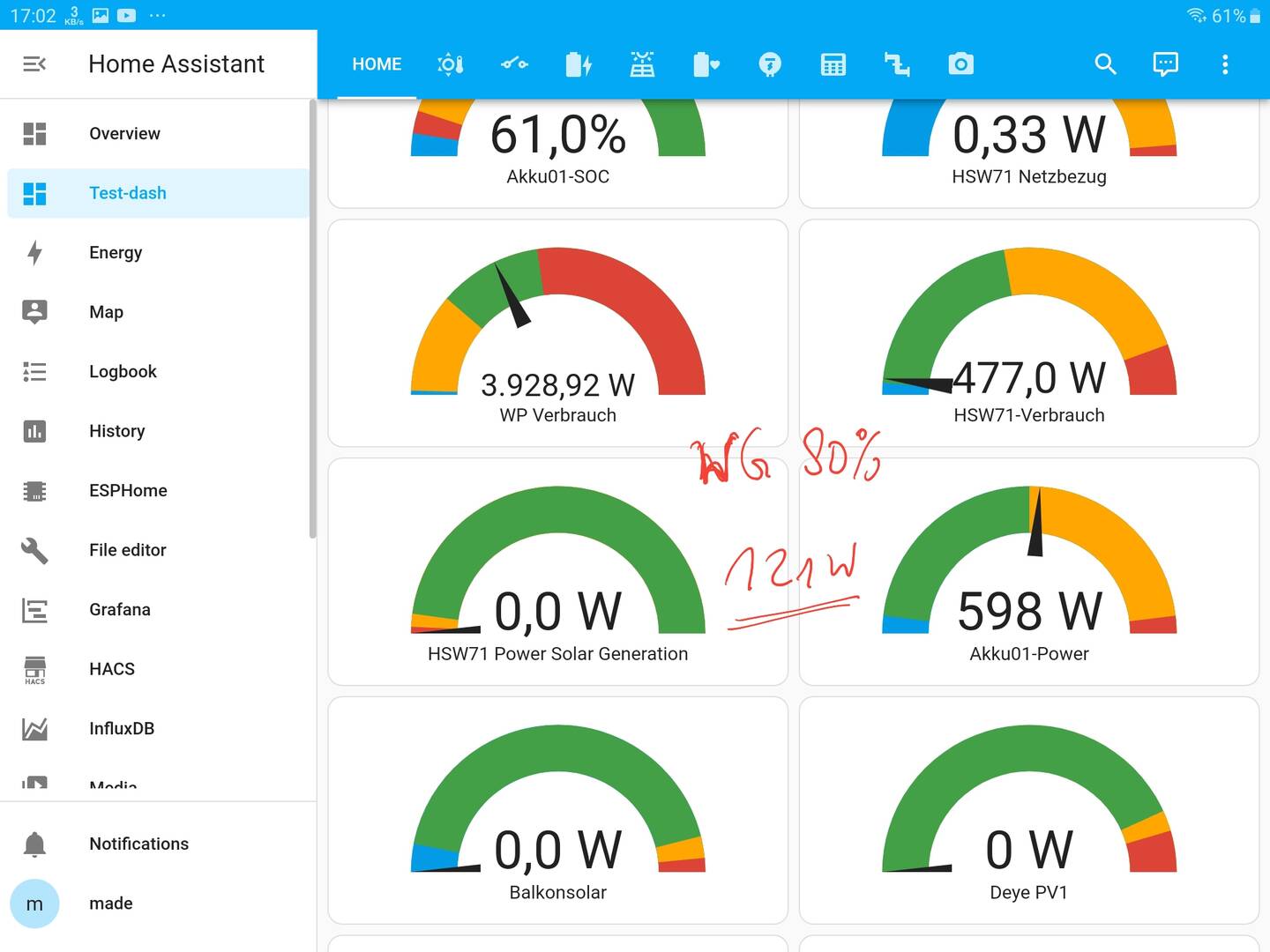Switch to the HOME tab
The width and height of the screenshot is (1270, 952).
tap(377, 64)
